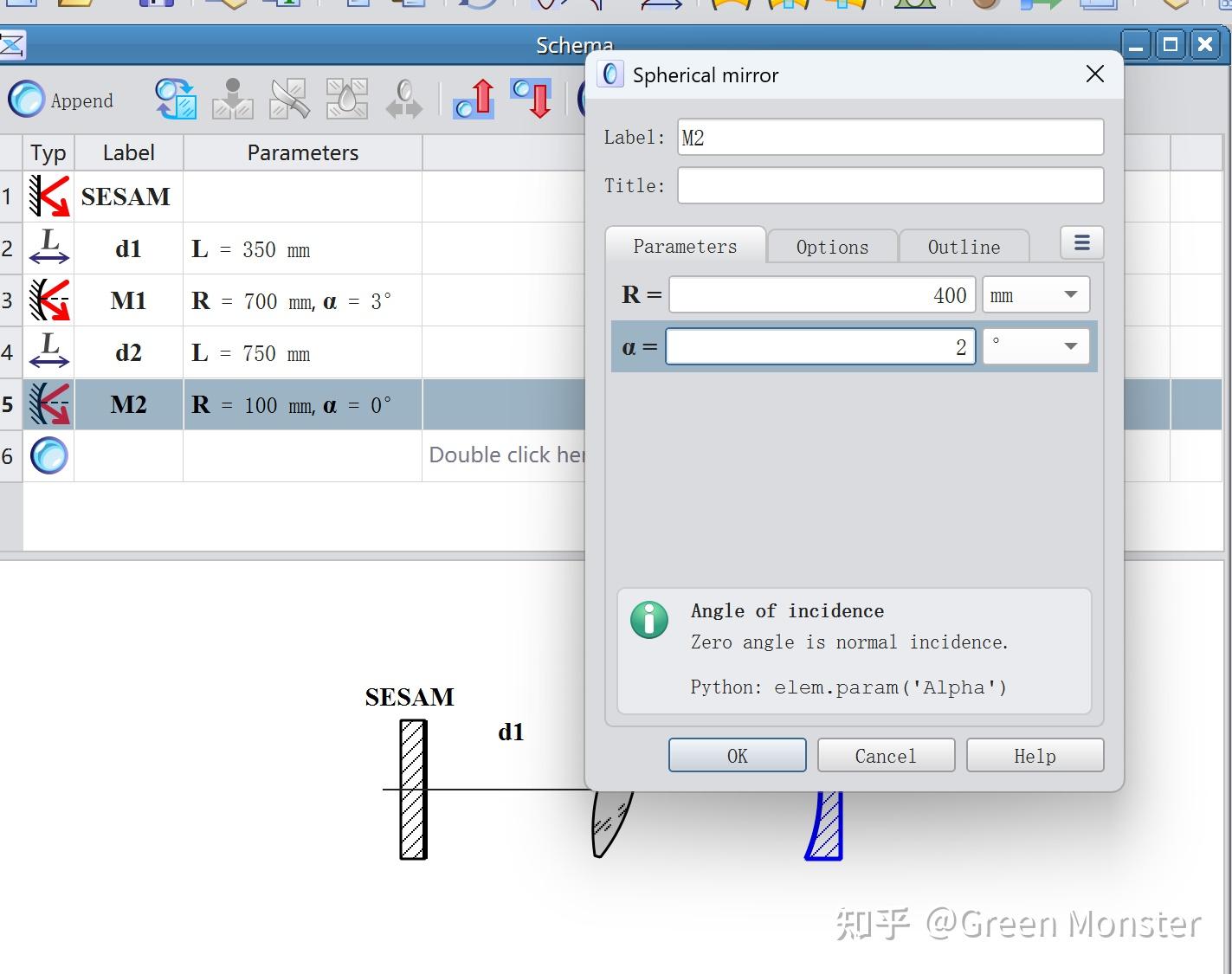The image size is (1232, 974).
Task: Click the Label input field containing M2
Action: 890,137
